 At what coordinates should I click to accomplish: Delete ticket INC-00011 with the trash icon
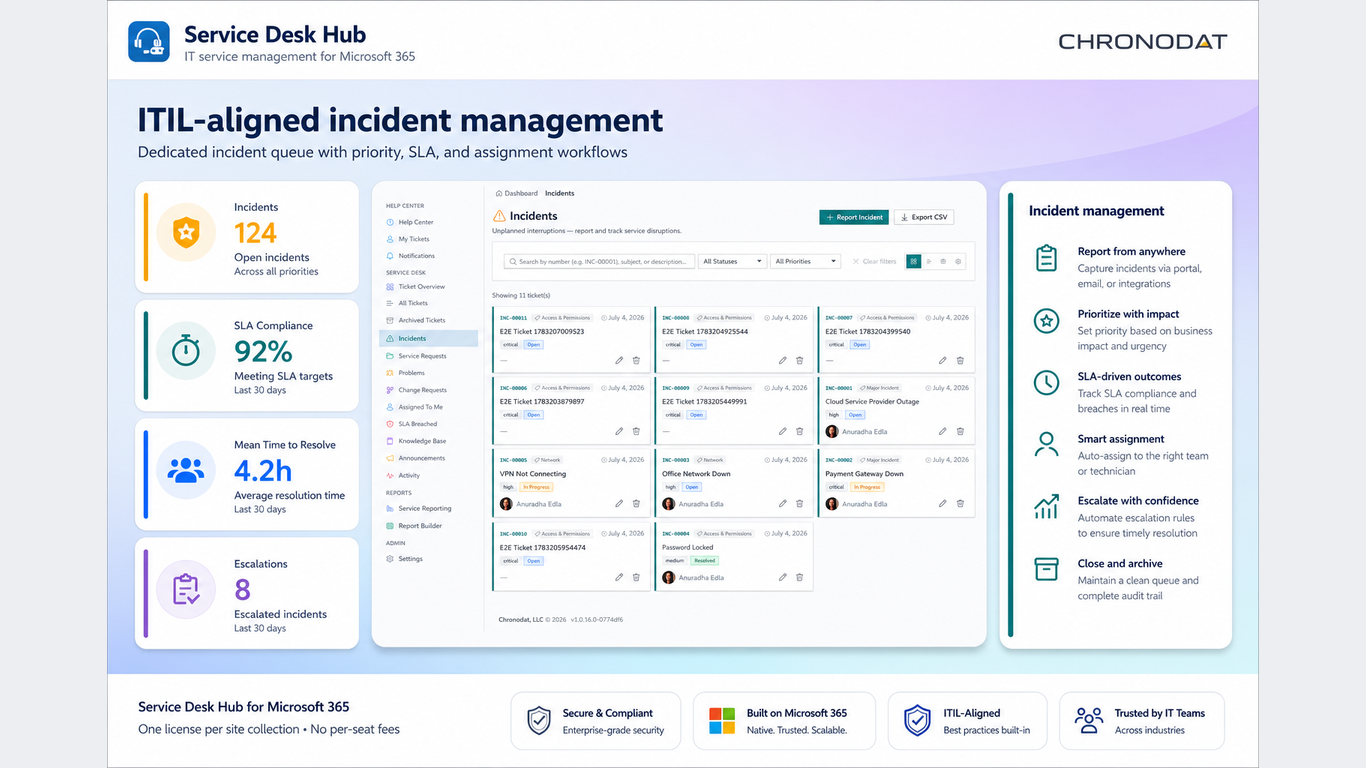636,360
